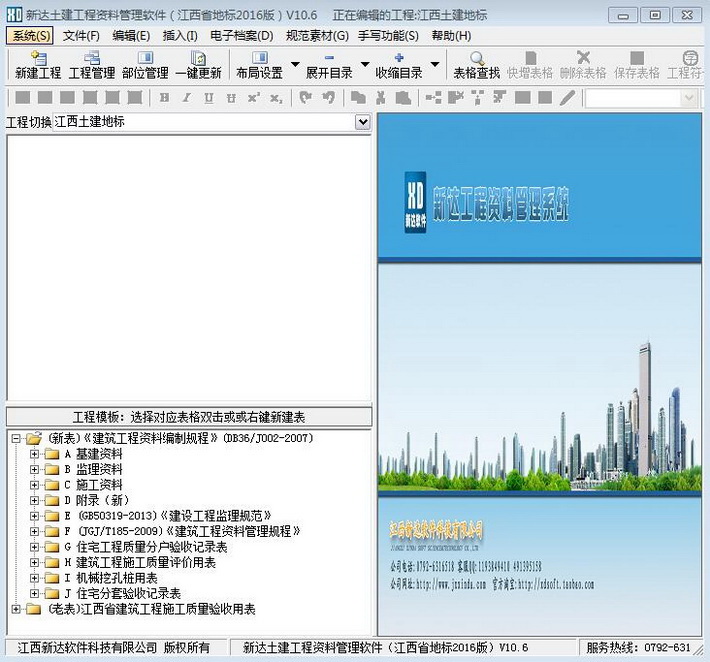Open the 系统(S) menu

coord(31,36)
